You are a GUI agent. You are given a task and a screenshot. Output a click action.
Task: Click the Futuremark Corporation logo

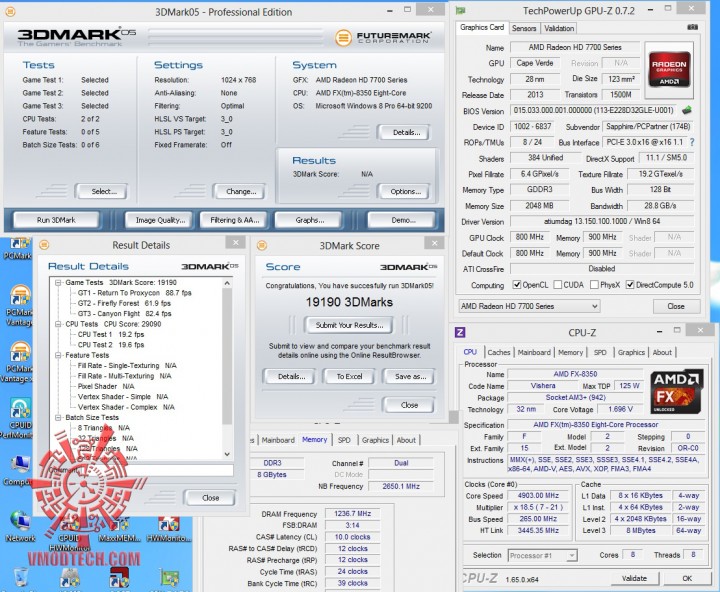[x=383, y=37]
